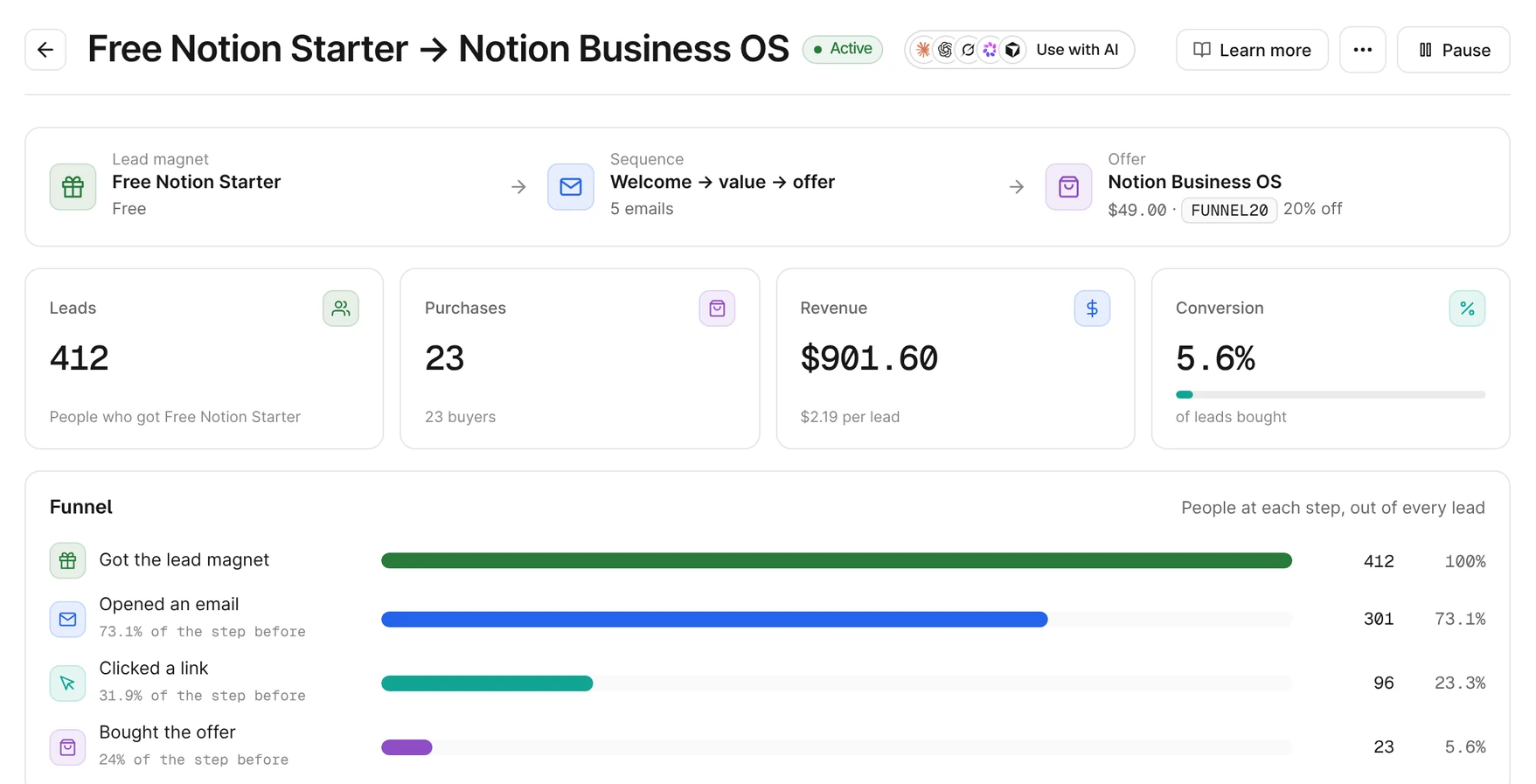Click the purple Bought the offer bar

tap(407, 747)
